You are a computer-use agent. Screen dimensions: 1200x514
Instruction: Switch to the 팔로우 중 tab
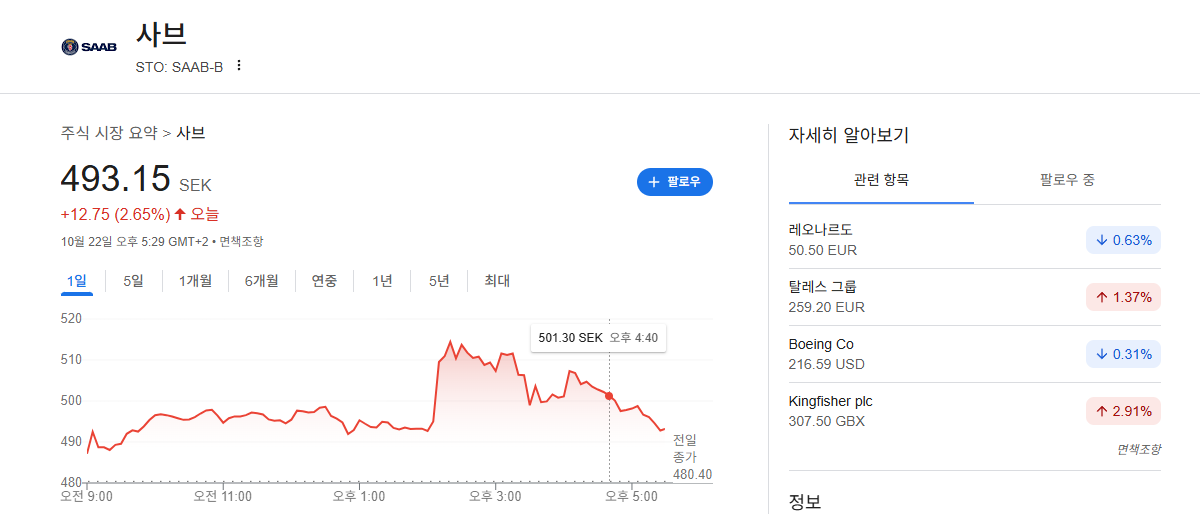(x=1067, y=181)
